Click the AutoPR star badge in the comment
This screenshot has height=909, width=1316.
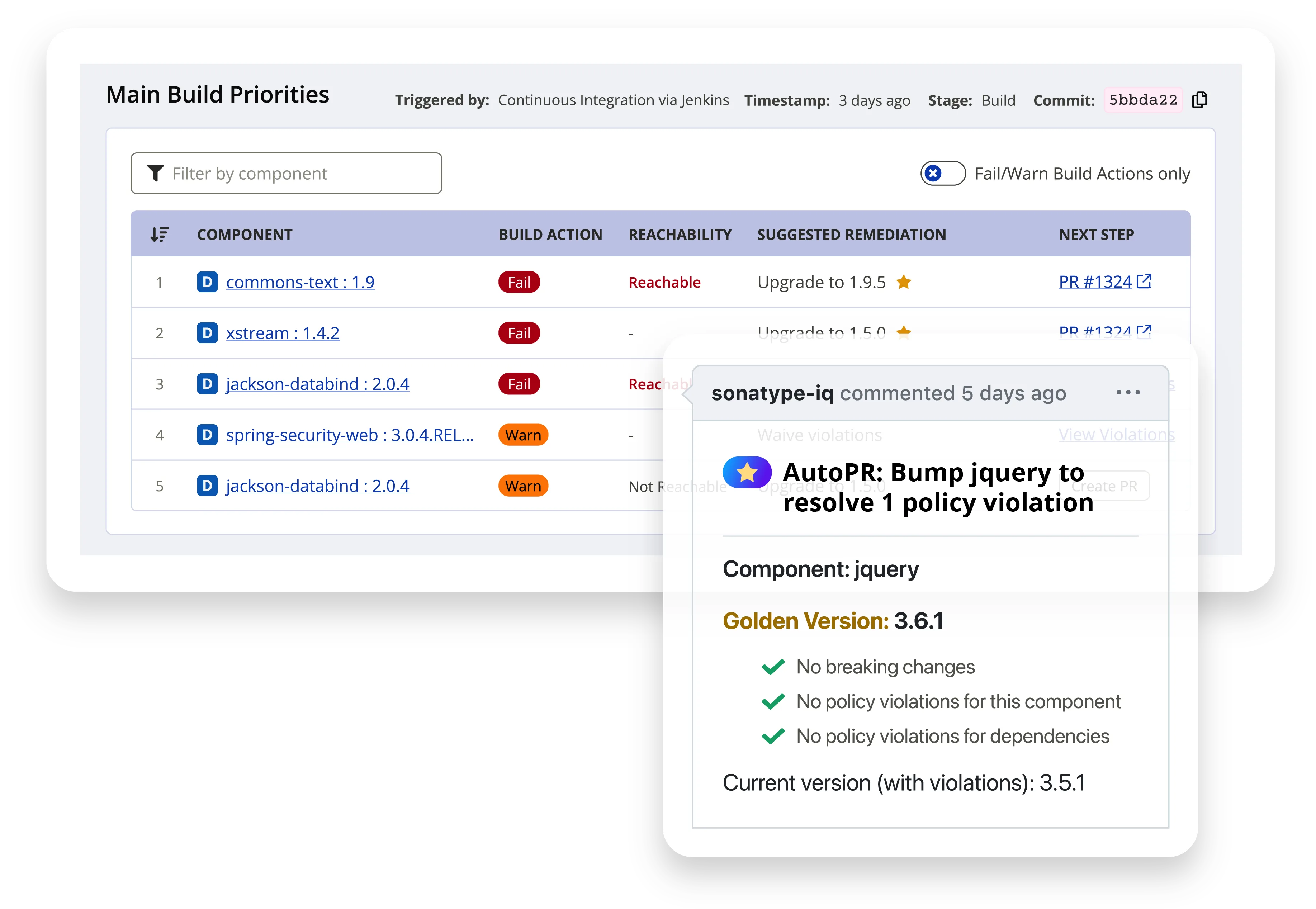(x=747, y=471)
